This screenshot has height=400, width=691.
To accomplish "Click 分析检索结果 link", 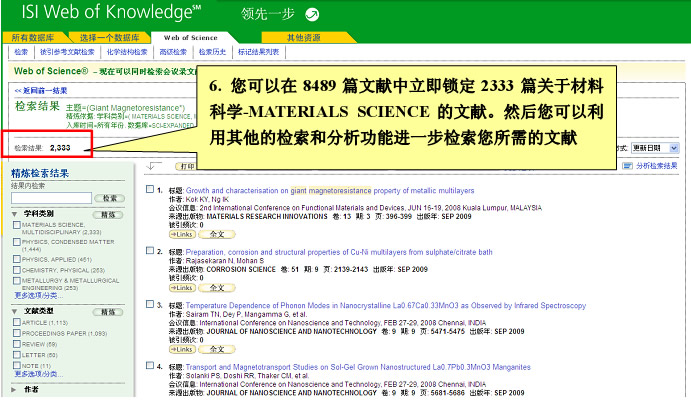I will [656, 166].
